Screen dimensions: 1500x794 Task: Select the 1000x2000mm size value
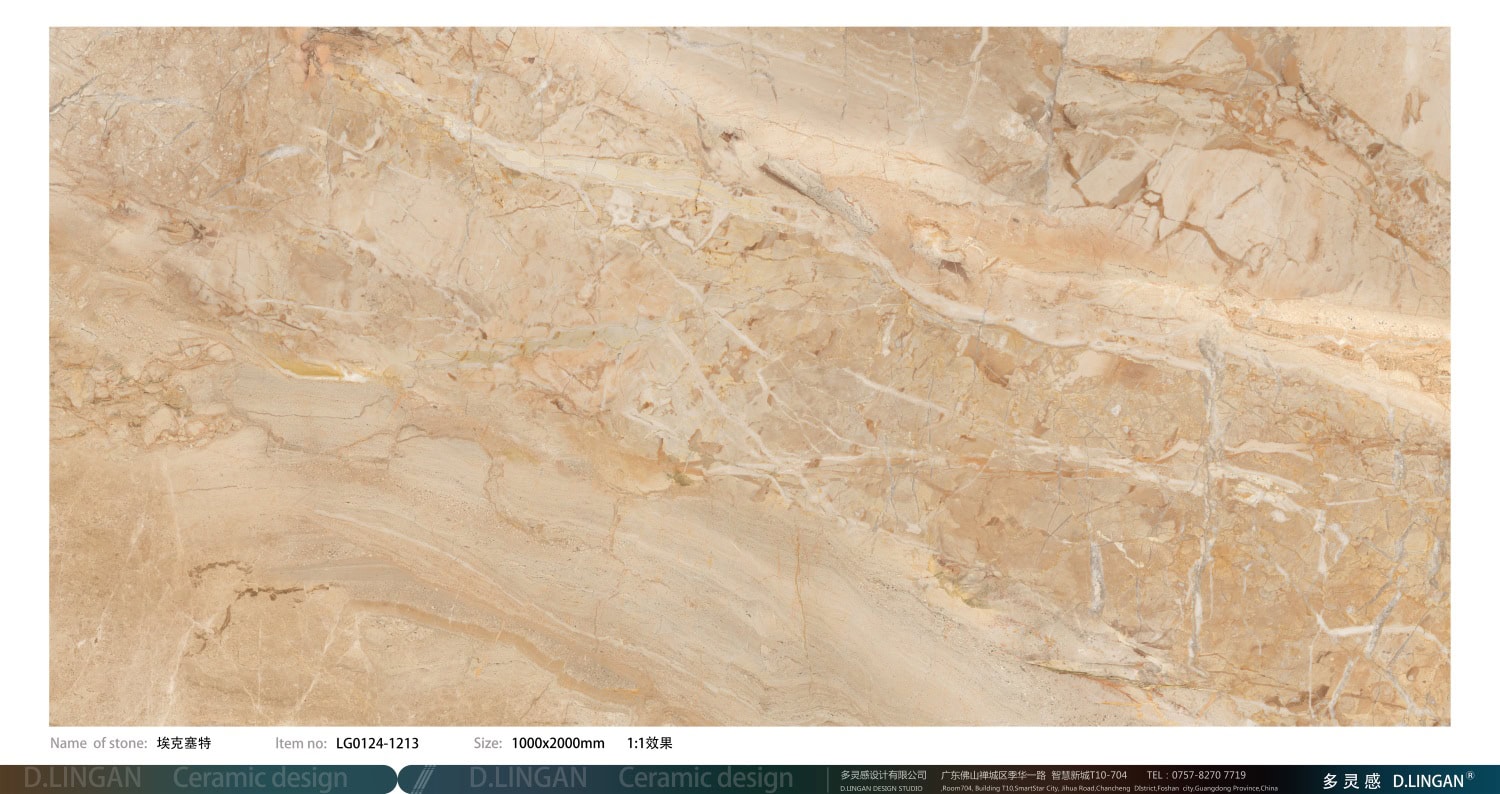coord(558,743)
